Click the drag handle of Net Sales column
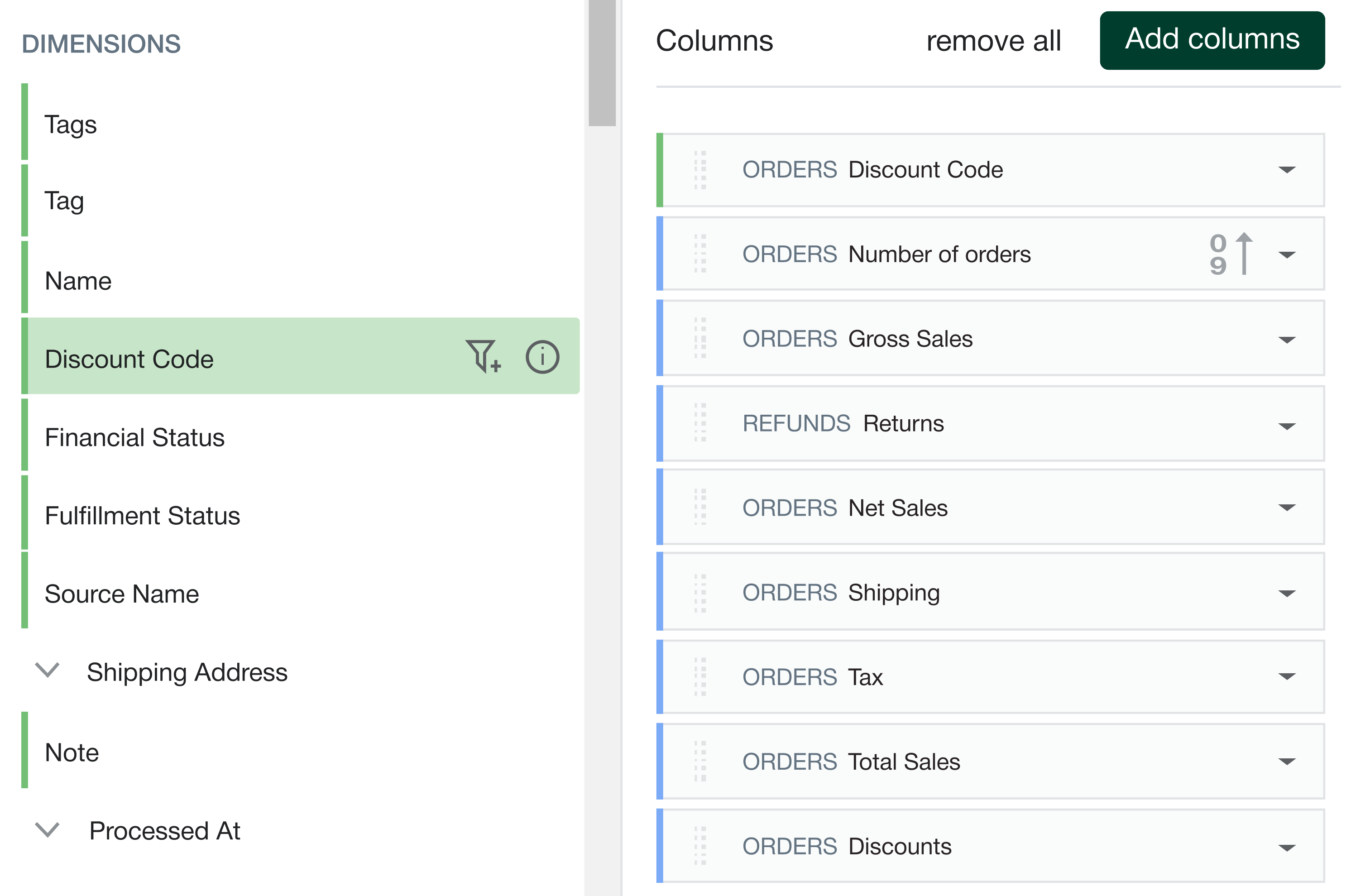This screenshot has width=1351, height=896. [x=700, y=508]
